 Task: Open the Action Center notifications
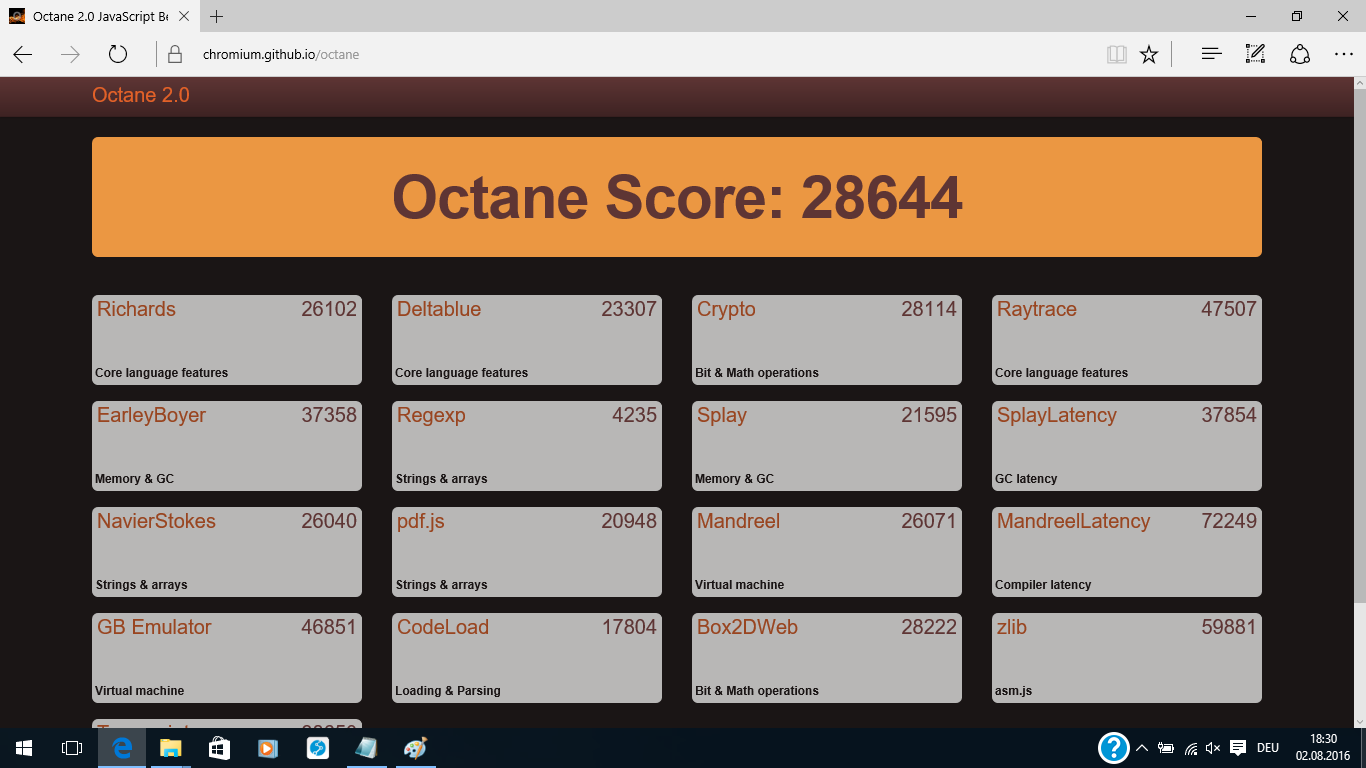[x=1238, y=748]
